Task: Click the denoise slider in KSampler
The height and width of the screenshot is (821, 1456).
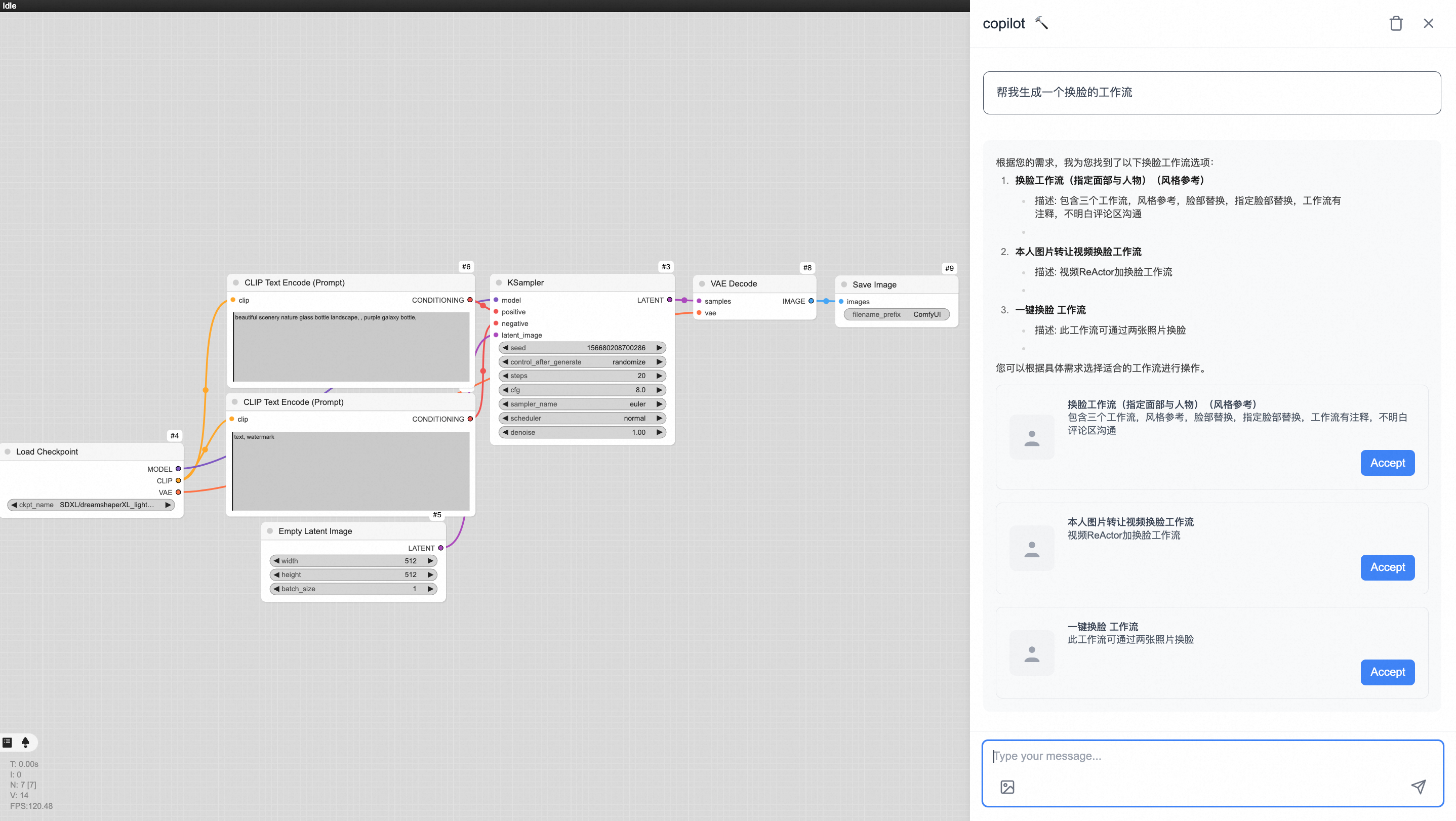Action: point(582,432)
